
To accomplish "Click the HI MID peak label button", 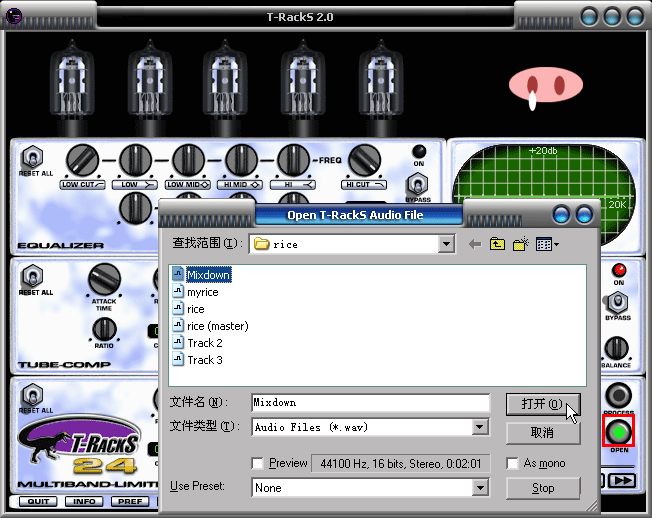I will (240, 185).
